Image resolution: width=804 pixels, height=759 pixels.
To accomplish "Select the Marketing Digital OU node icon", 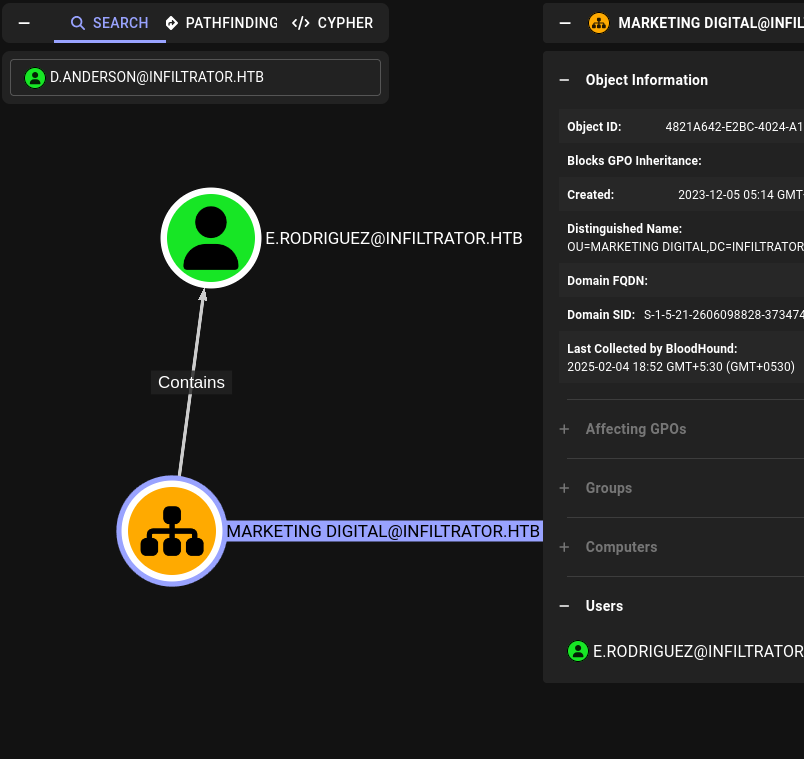I will [171, 531].
